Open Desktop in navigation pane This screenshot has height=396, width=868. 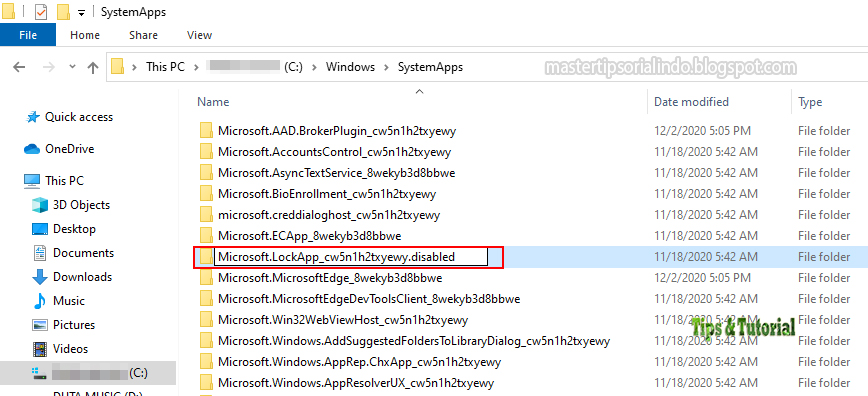[x=74, y=229]
